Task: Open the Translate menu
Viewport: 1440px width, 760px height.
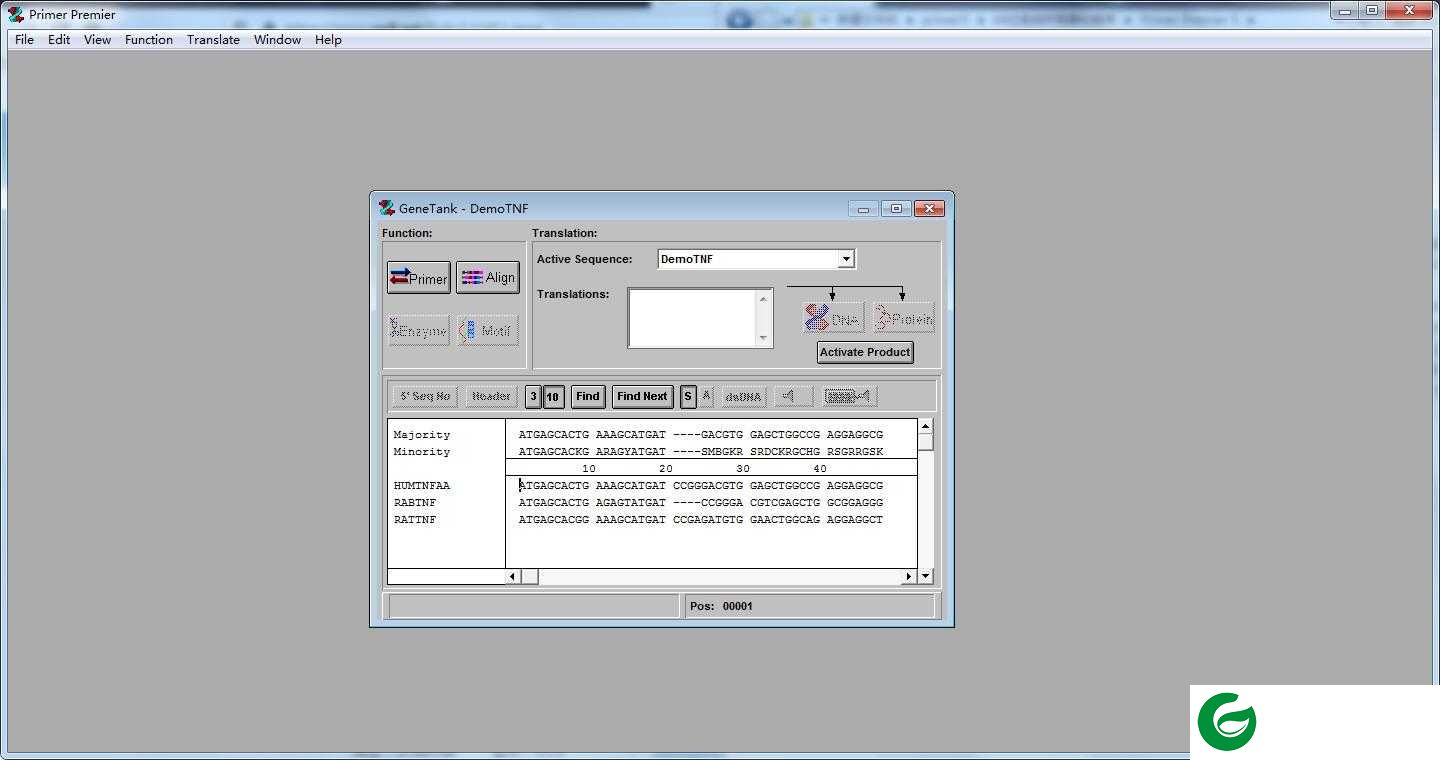Action: tap(213, 40)
